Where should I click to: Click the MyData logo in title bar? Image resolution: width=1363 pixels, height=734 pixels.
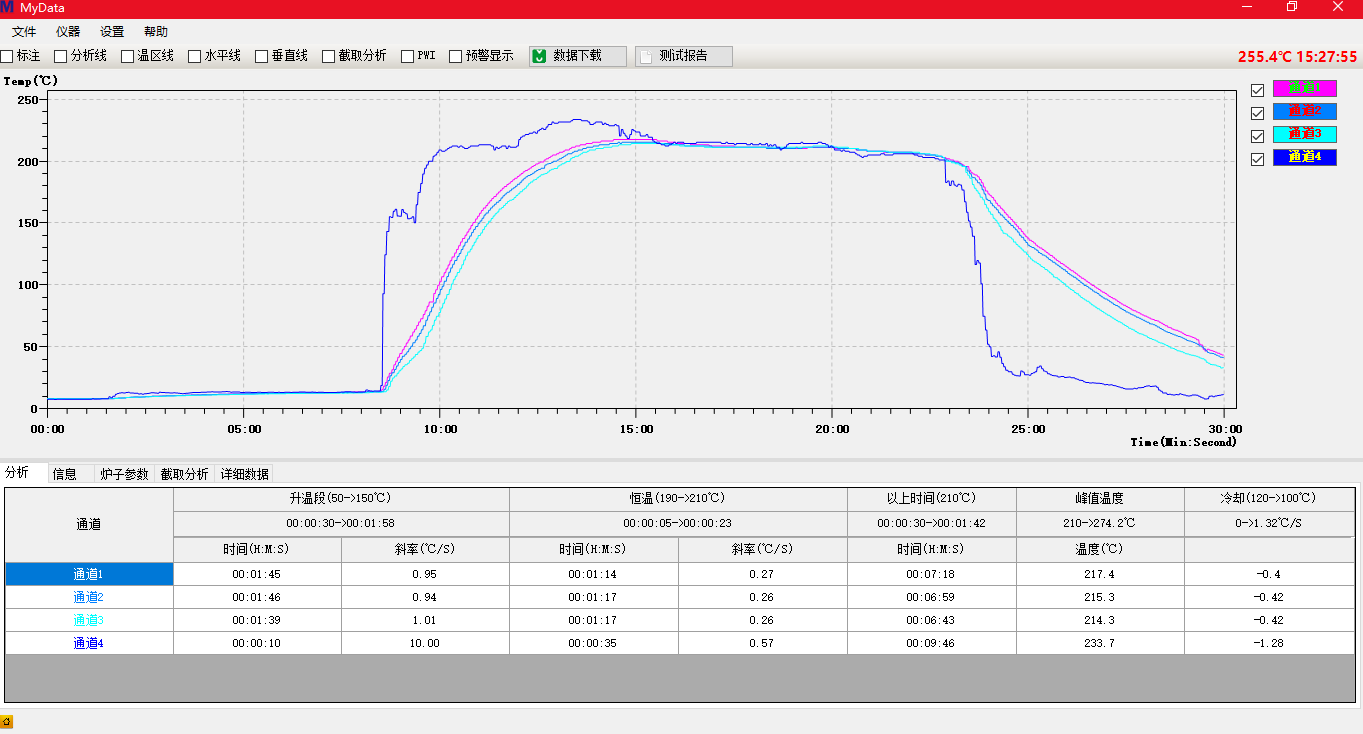point(8,7)
